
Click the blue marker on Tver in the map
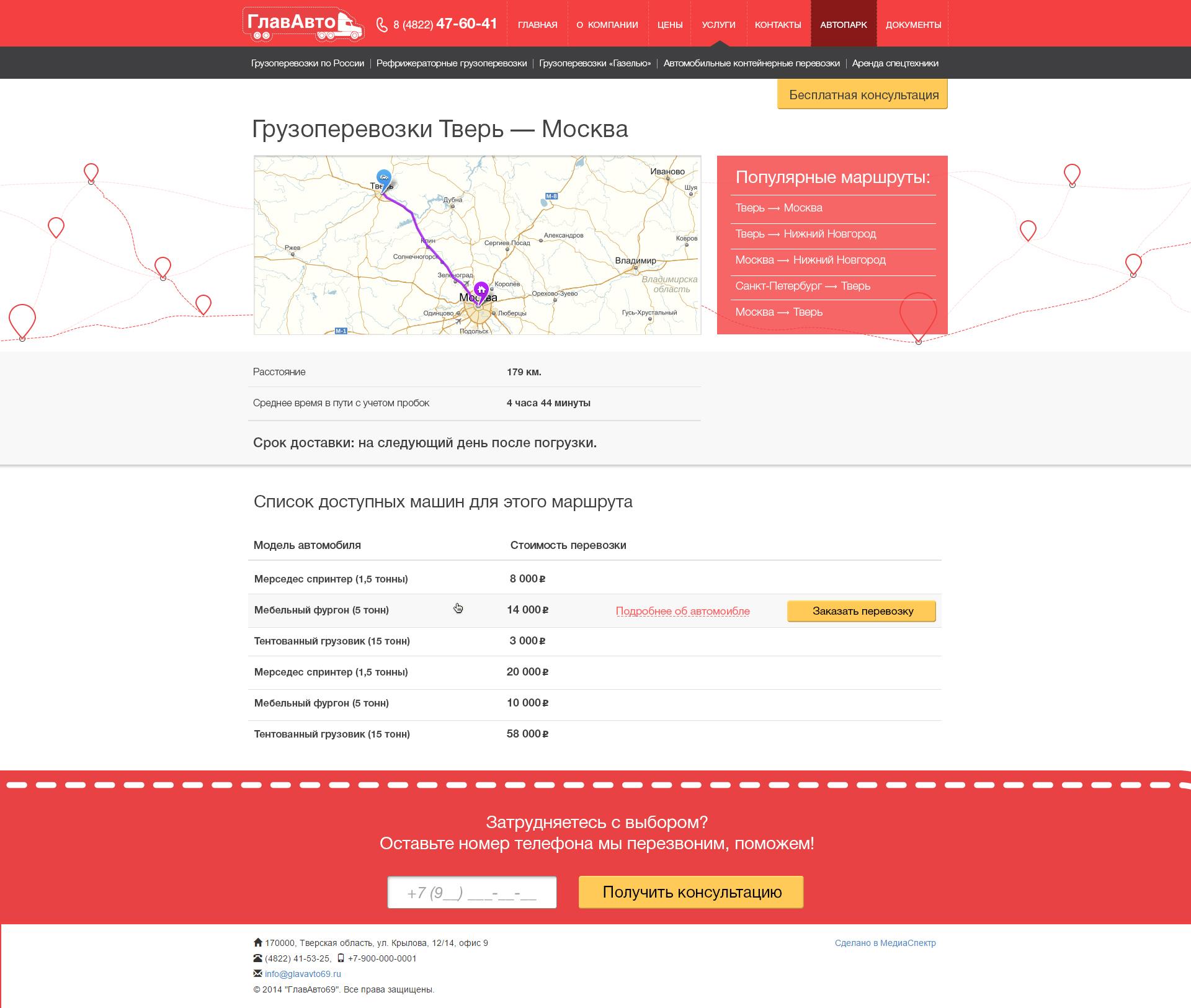(x=383, y=179)
